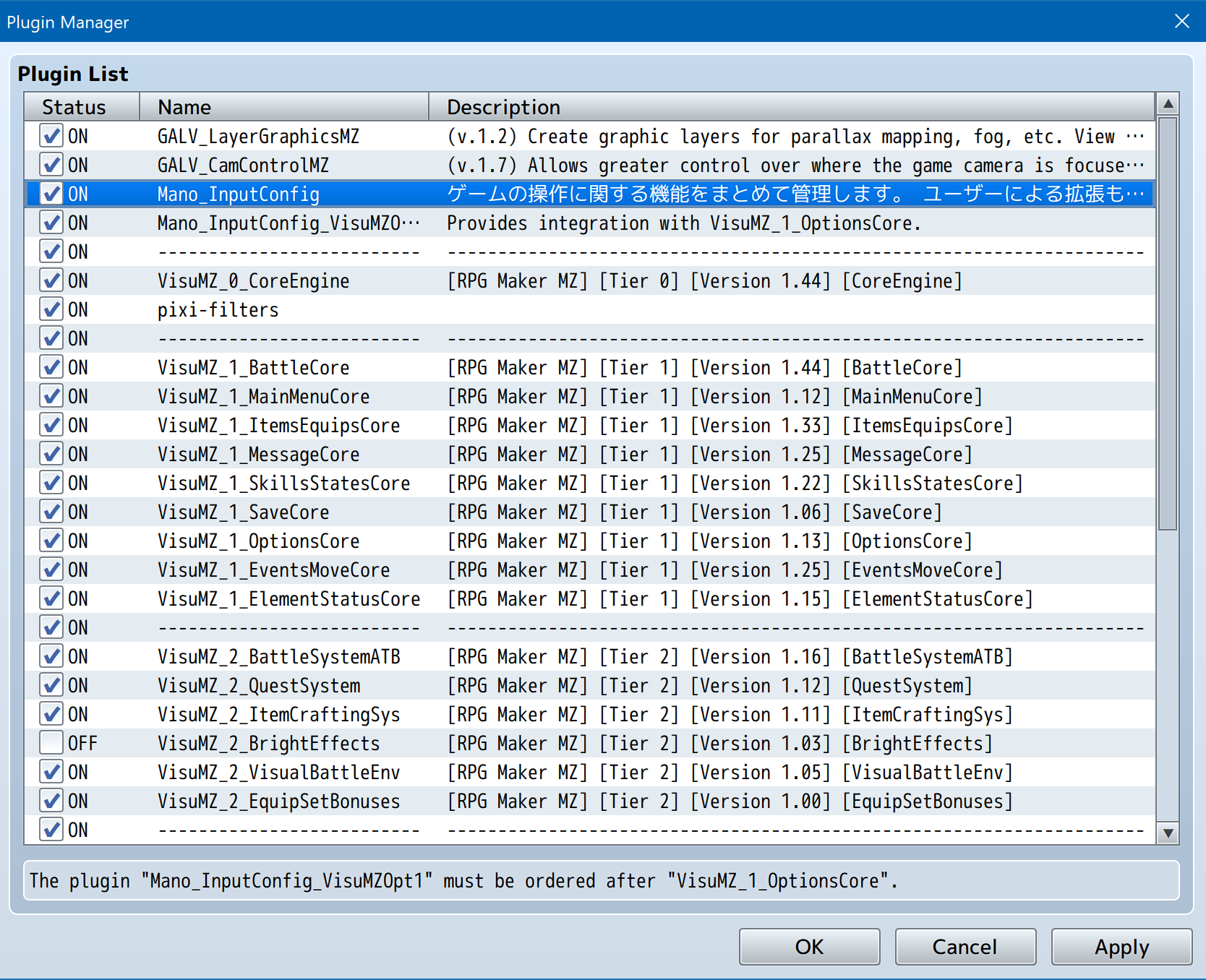This screenshot has width=1206, height=980.
Task: Uncheck the VisuMZ_1_EventsMoveCore checkbox
Action: (x=51, y=569)
